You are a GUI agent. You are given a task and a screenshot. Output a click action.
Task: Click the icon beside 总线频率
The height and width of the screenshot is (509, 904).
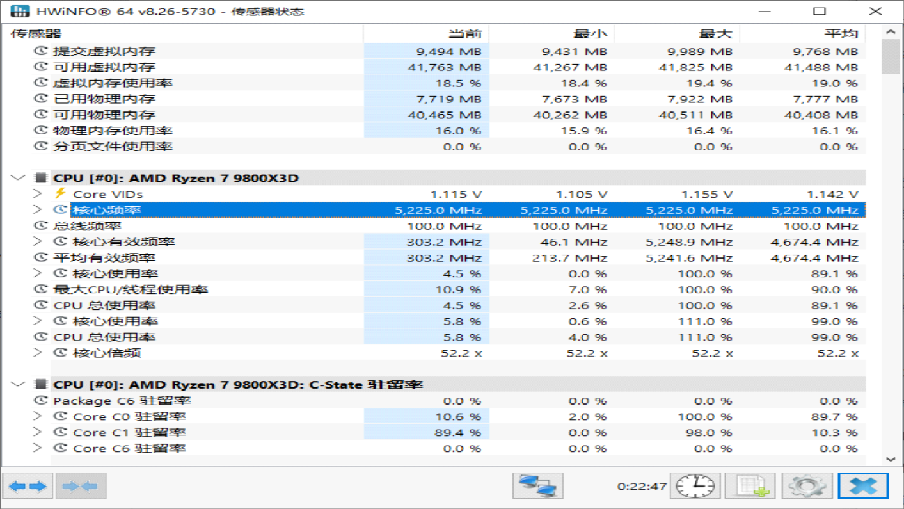(x=40, y=225)
